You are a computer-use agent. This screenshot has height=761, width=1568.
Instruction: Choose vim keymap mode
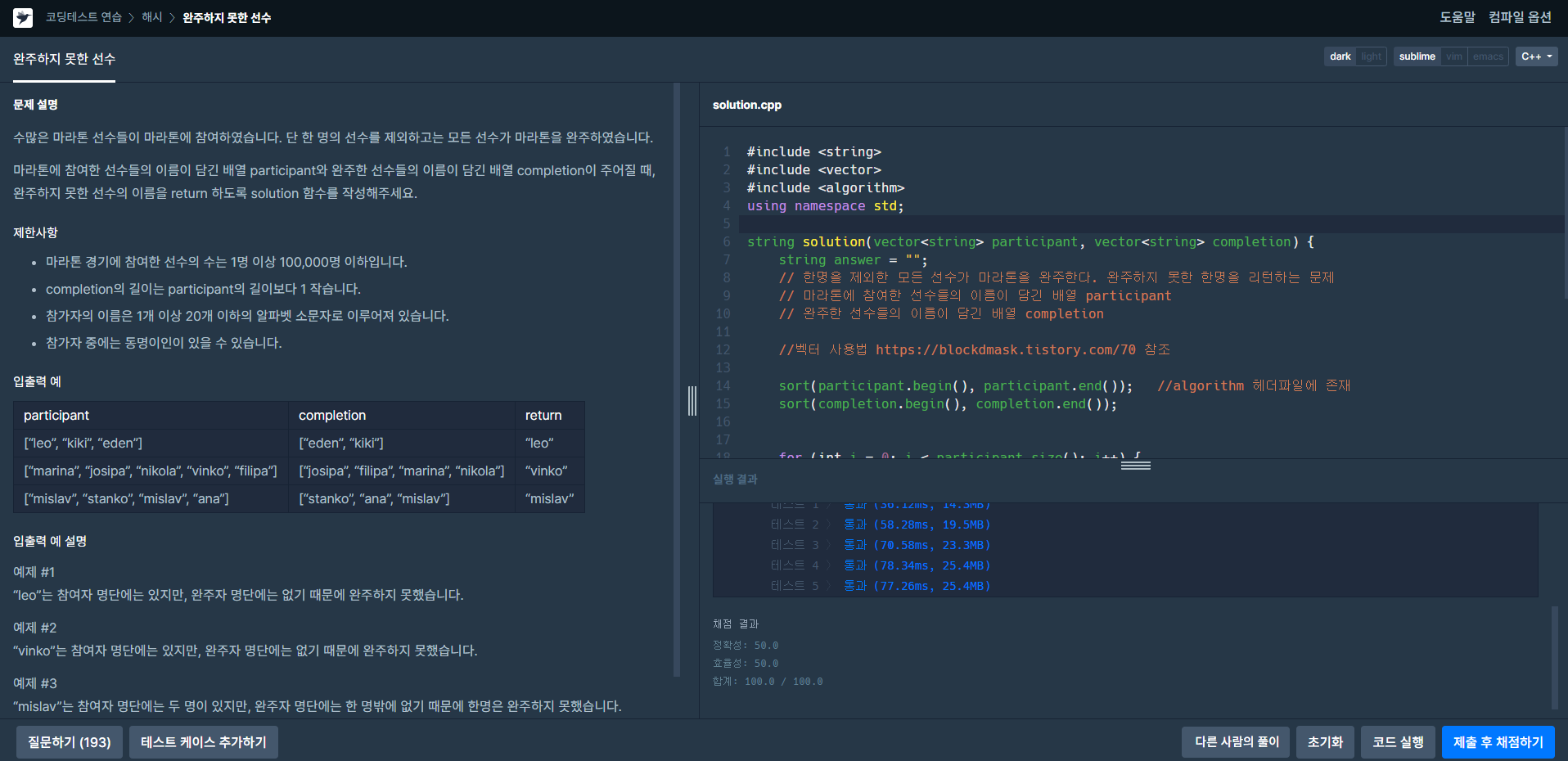click(x=1453, y=56)
